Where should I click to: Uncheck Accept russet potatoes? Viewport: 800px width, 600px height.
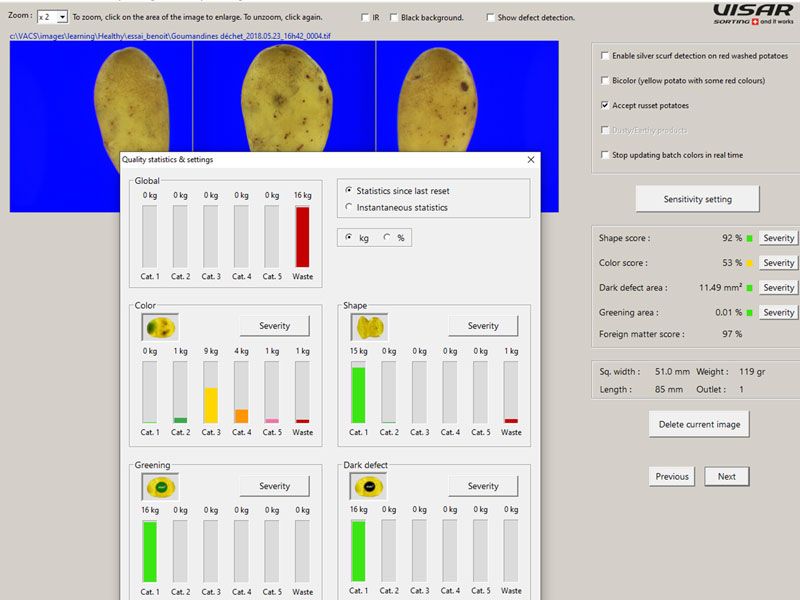click(x=605, y=105)
